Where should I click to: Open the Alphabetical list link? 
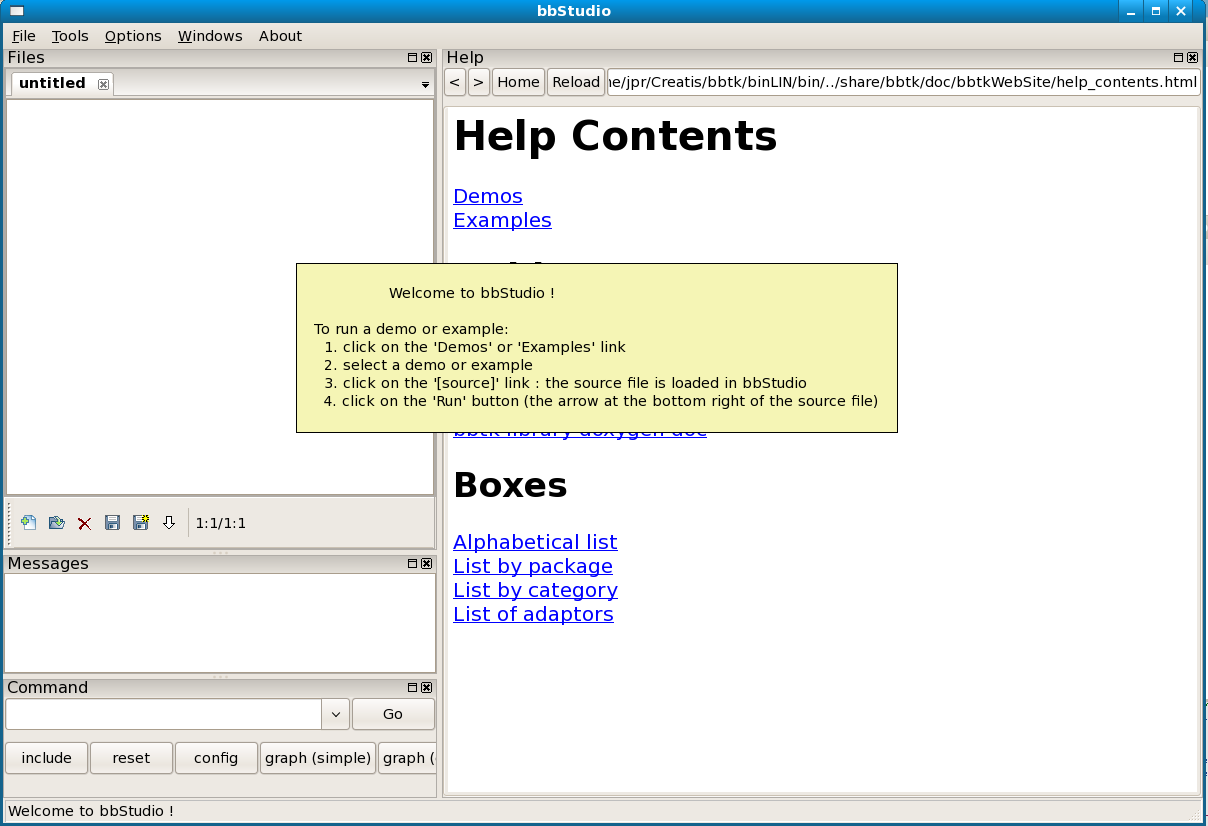(535, 542)
